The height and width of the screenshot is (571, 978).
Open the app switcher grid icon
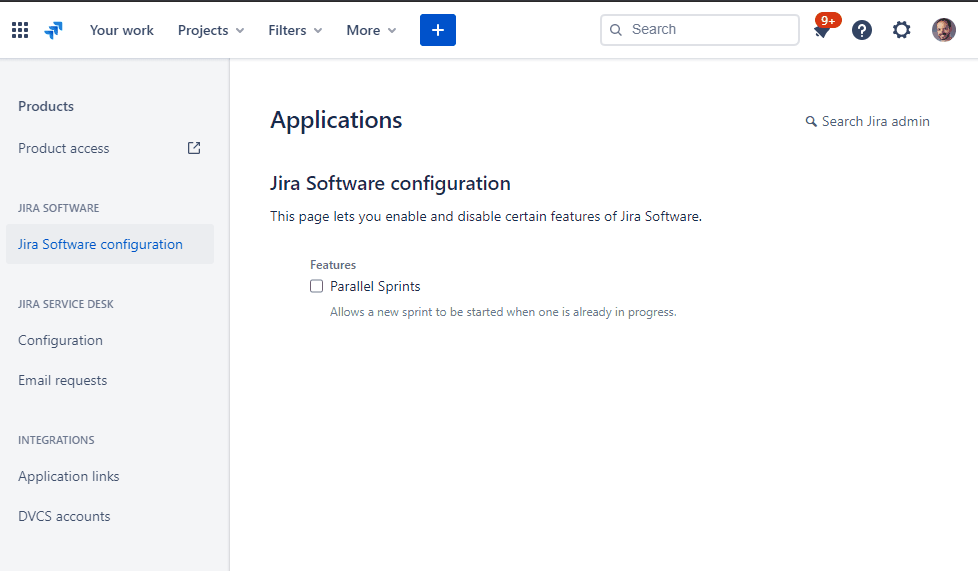pyautogui.click(x=20, y=30)
